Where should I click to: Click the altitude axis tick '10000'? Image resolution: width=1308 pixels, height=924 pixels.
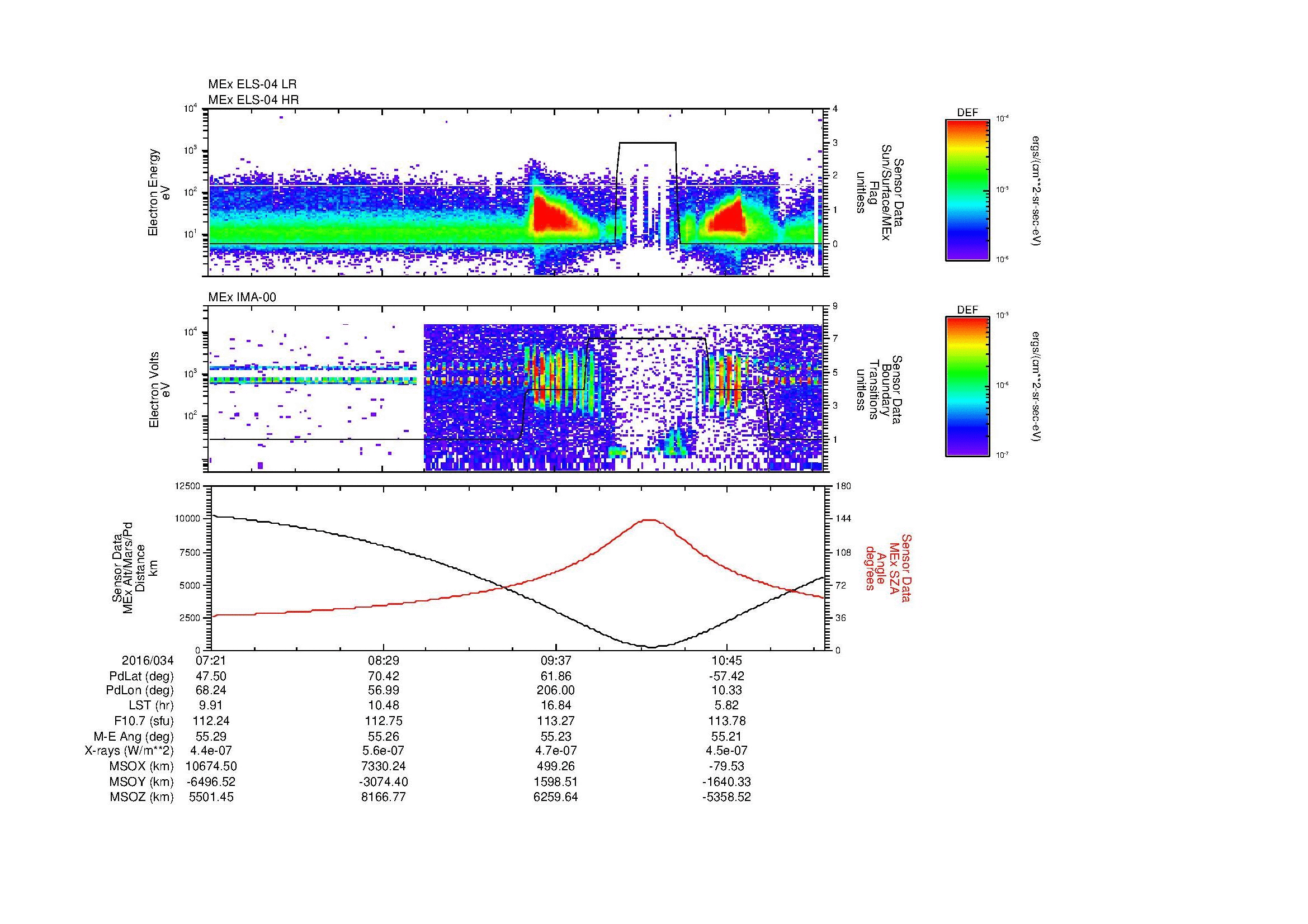coord(188,519)
